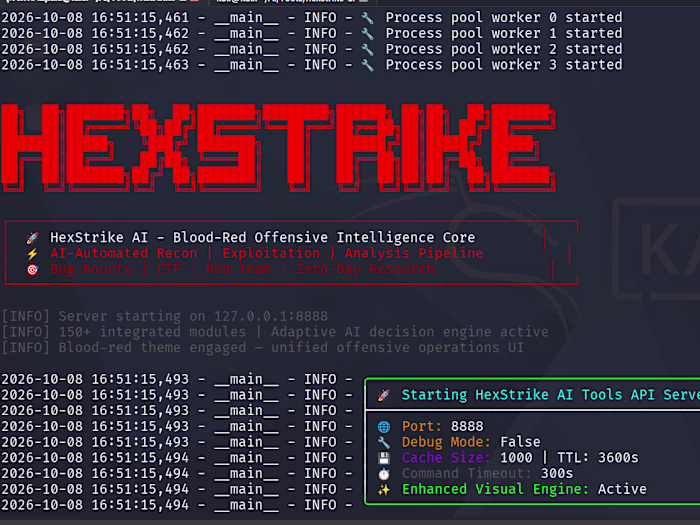Screen dimensions: 700x525
Task: Click the 'Active' status value
Action: [x=622, y=489]
